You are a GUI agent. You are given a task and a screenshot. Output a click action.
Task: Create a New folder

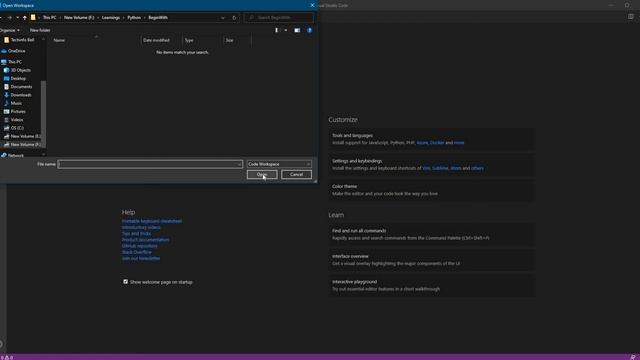pos(40,30)
